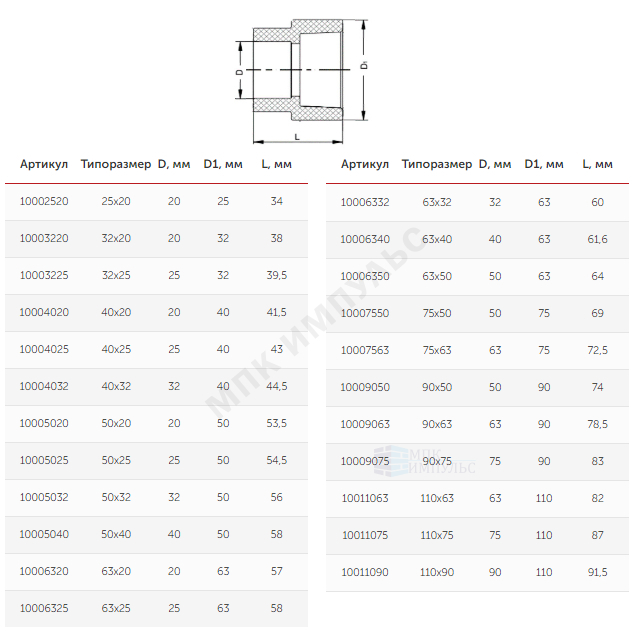The image size is (642, 642).
Task: Click the 90x50 size cell
Action: (x=437, y=387)
